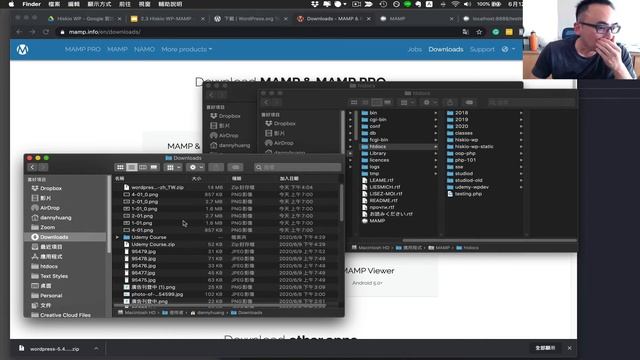Image resolution: width=640 pixels, height=360 pixels.
Task: Open the Downloads nav link
Action: pos(446,49)
